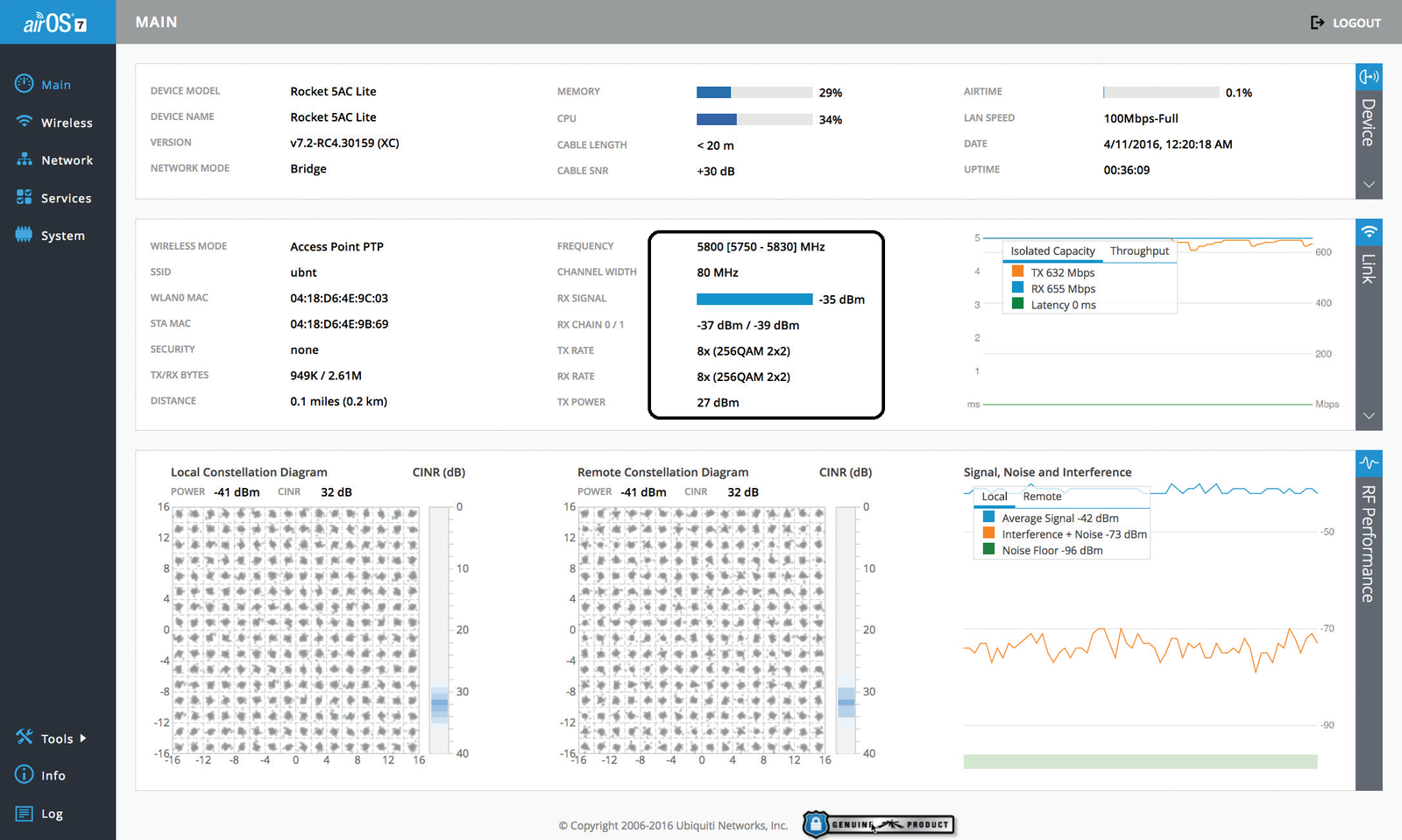1402x840 pixels.
Task: Click the Memory usage bar
Action: point(754,92)
